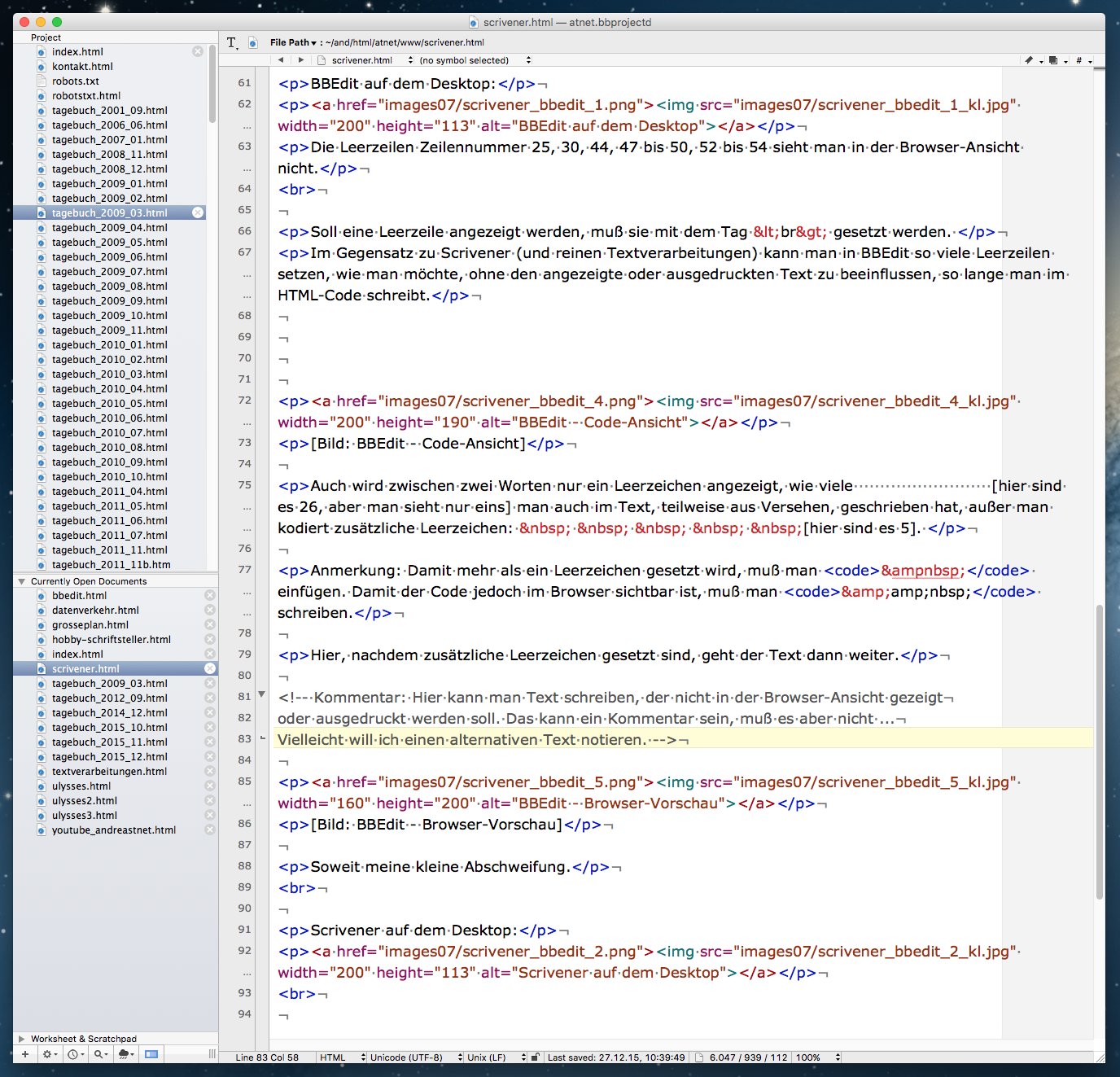Open the File Path popup
The image size is (1120, 1077).
pyautogui.click(x=293, y=42)
